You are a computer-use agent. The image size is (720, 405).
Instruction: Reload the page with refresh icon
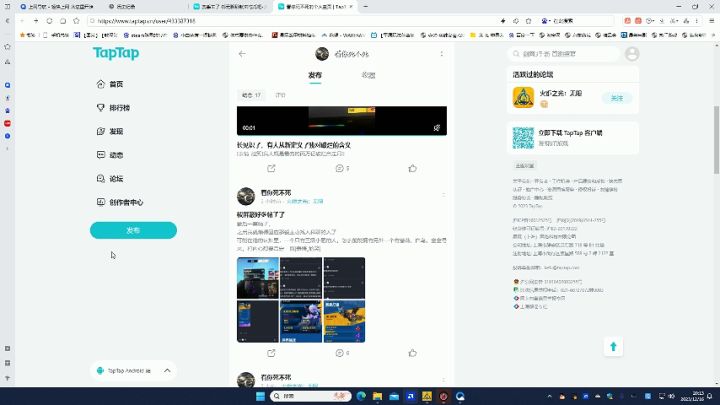[x=50, y=21]
